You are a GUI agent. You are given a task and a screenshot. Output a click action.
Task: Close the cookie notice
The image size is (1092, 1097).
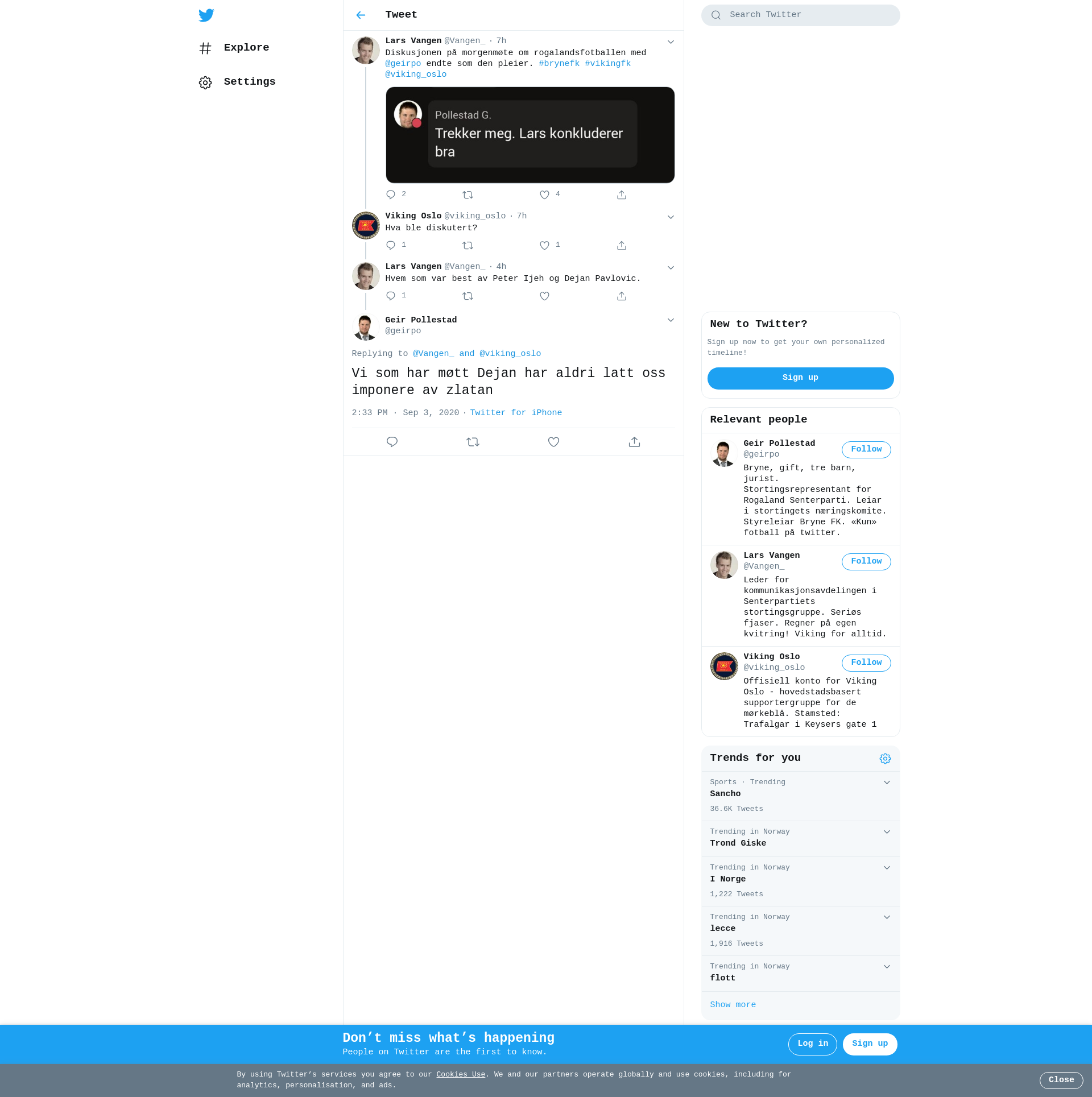point(1061,1080)
